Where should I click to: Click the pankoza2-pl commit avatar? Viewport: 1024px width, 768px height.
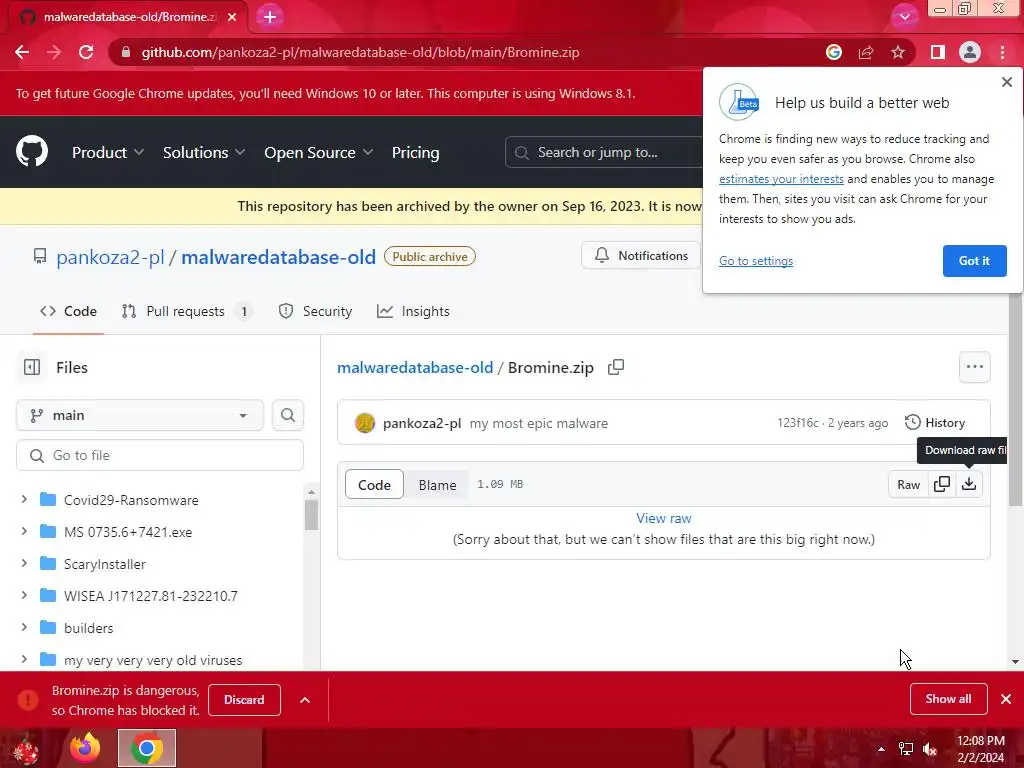pyautogui.click(x=365, y=423)
